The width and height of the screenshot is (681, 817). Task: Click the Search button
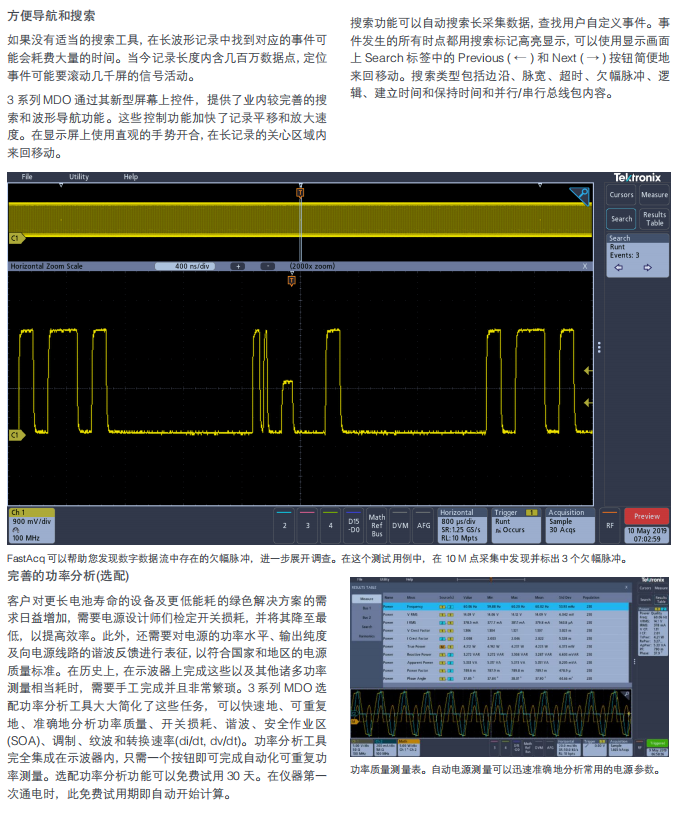(x=621, y=219)
